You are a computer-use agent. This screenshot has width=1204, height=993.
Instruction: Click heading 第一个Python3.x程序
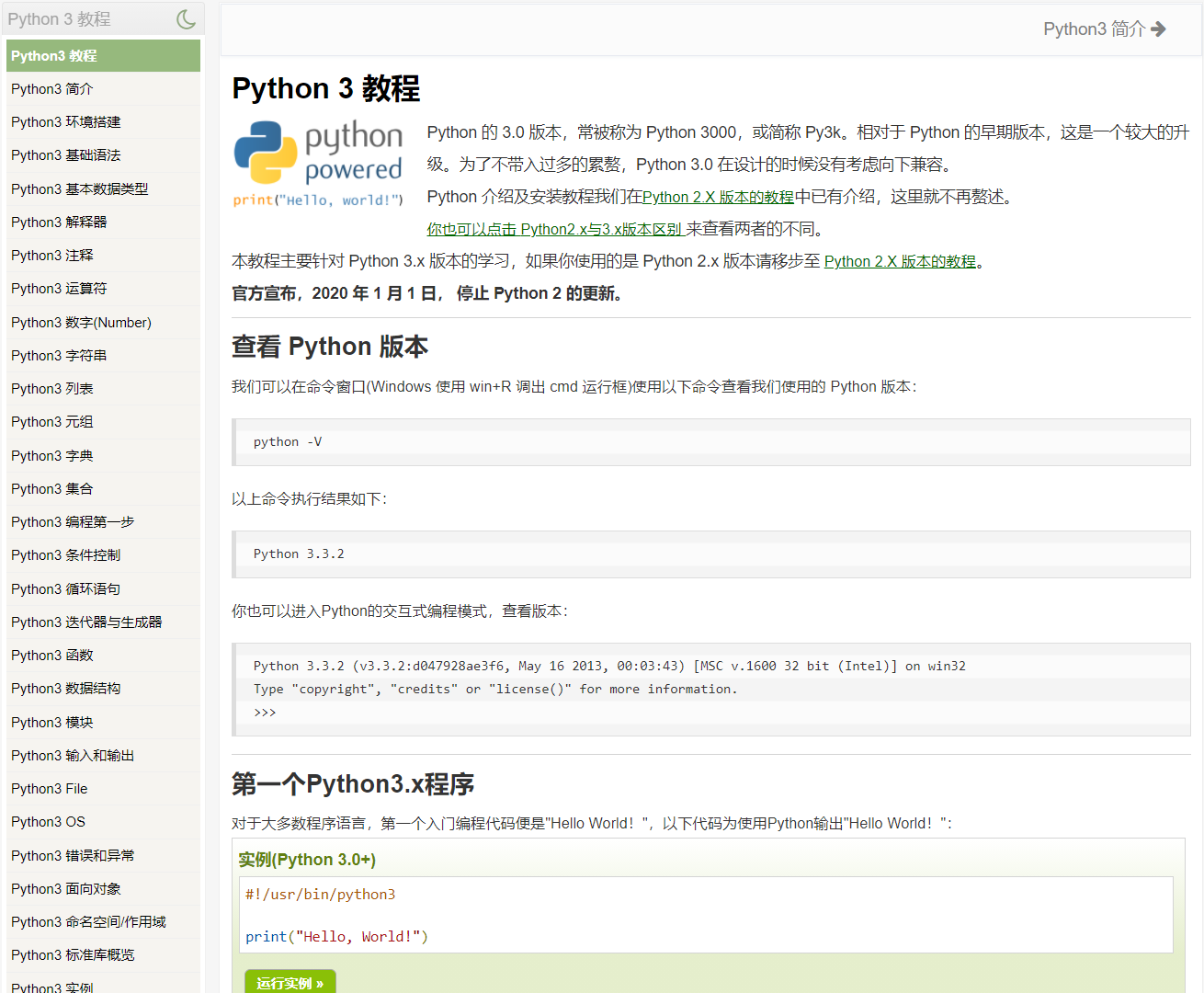(x=353, y=784)
